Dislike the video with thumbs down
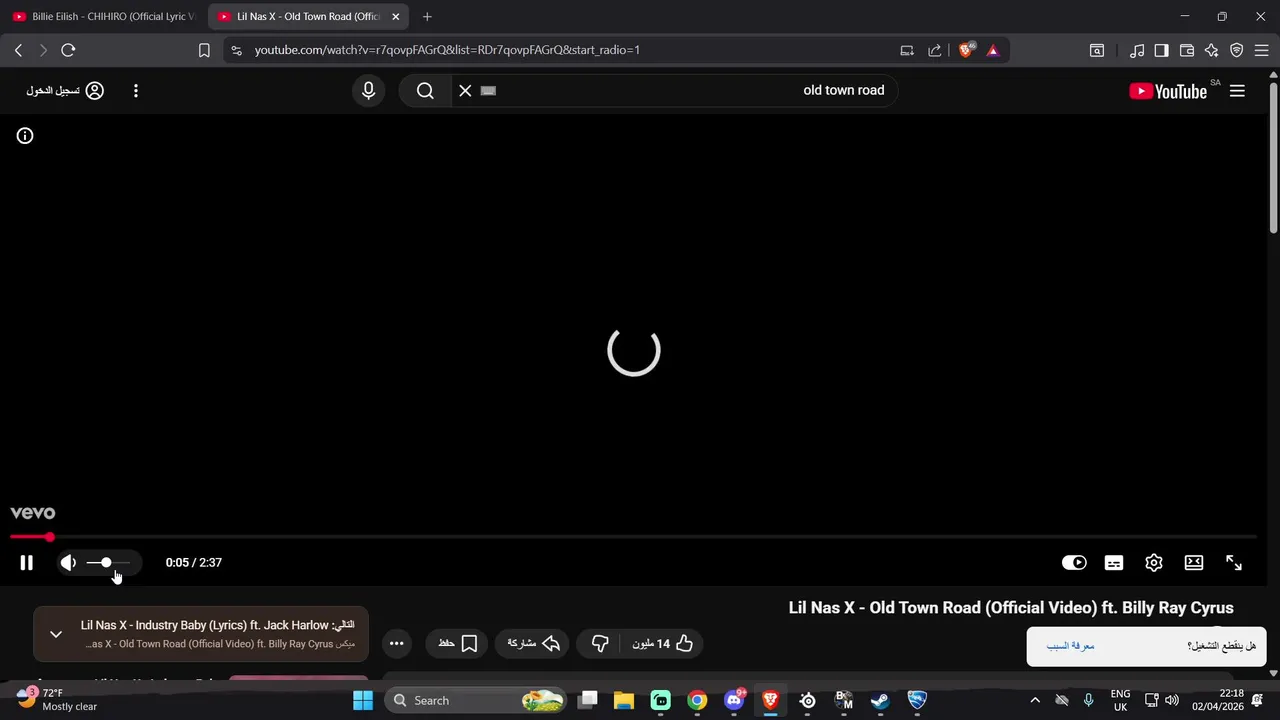The height and width of the screenshot is (720, 1280). (x=600, y=644)
